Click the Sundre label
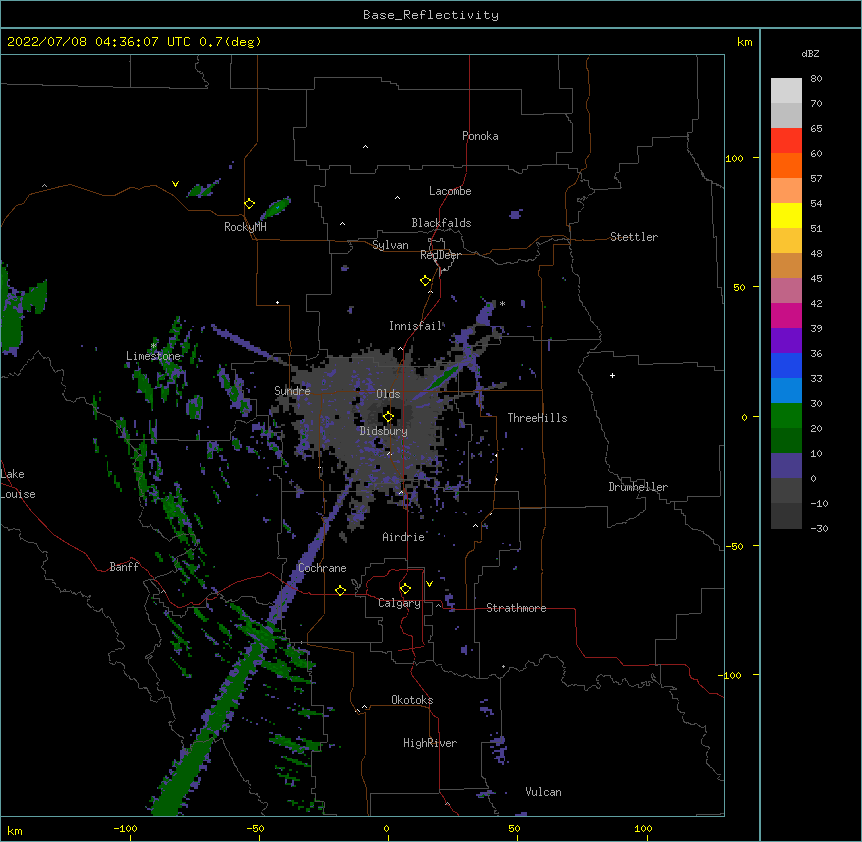Viewport: 862px width, 842px height. [292, 391]
